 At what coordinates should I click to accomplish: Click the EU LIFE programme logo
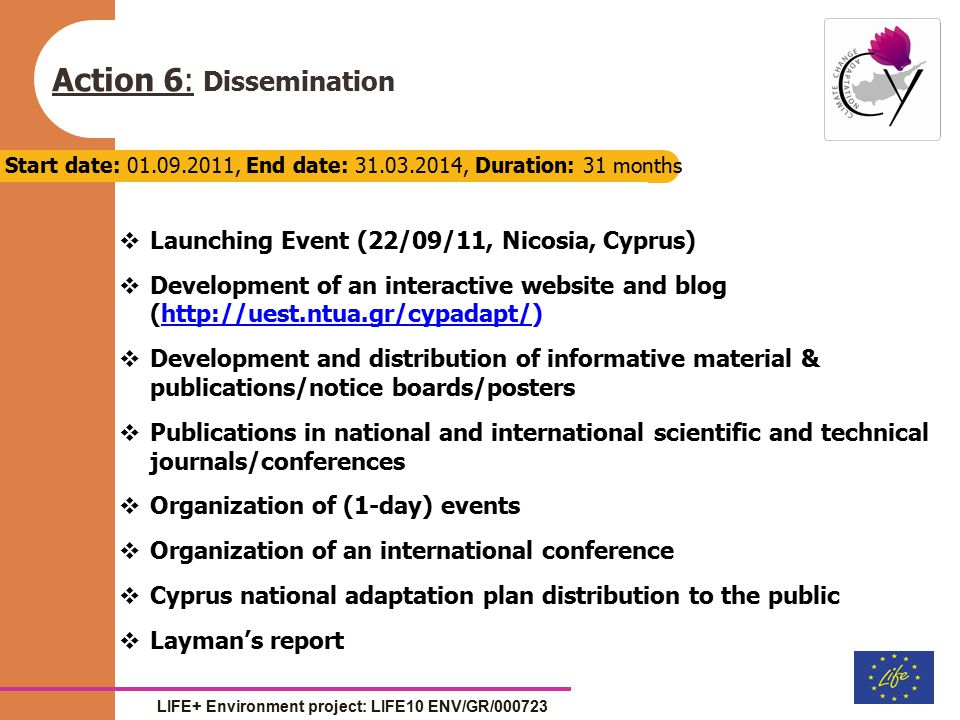[x=893, y=677]
